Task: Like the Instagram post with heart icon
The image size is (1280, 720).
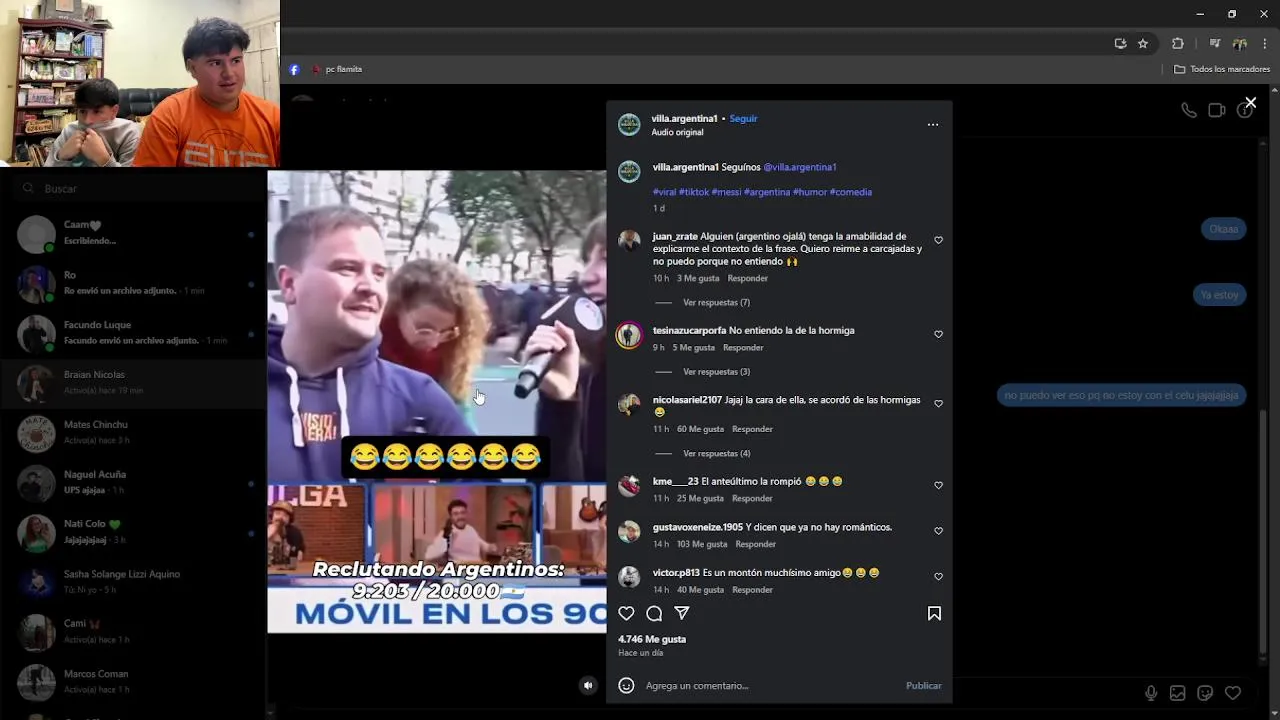Action: coord(626,613)
